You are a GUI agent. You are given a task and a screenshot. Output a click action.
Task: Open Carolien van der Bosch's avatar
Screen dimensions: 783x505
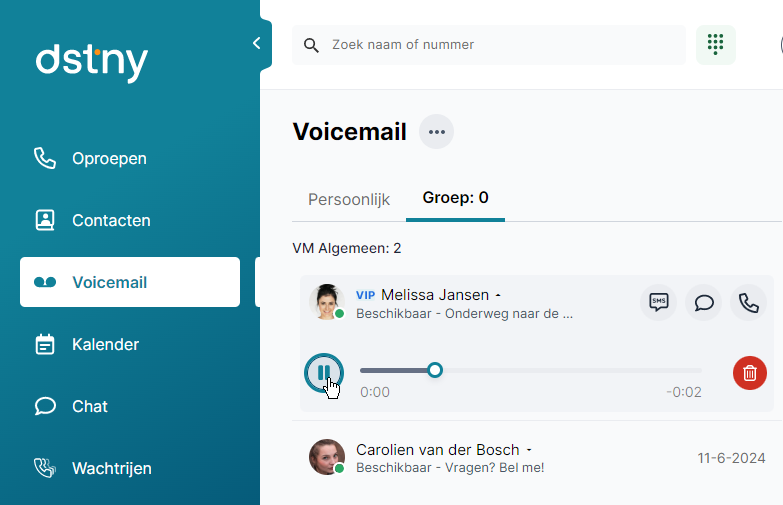pyautogui.click(x=325, y=457)
